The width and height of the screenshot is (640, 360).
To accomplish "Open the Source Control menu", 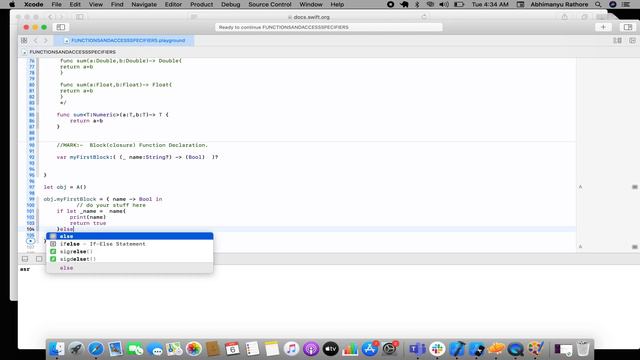I will [270, 4].
